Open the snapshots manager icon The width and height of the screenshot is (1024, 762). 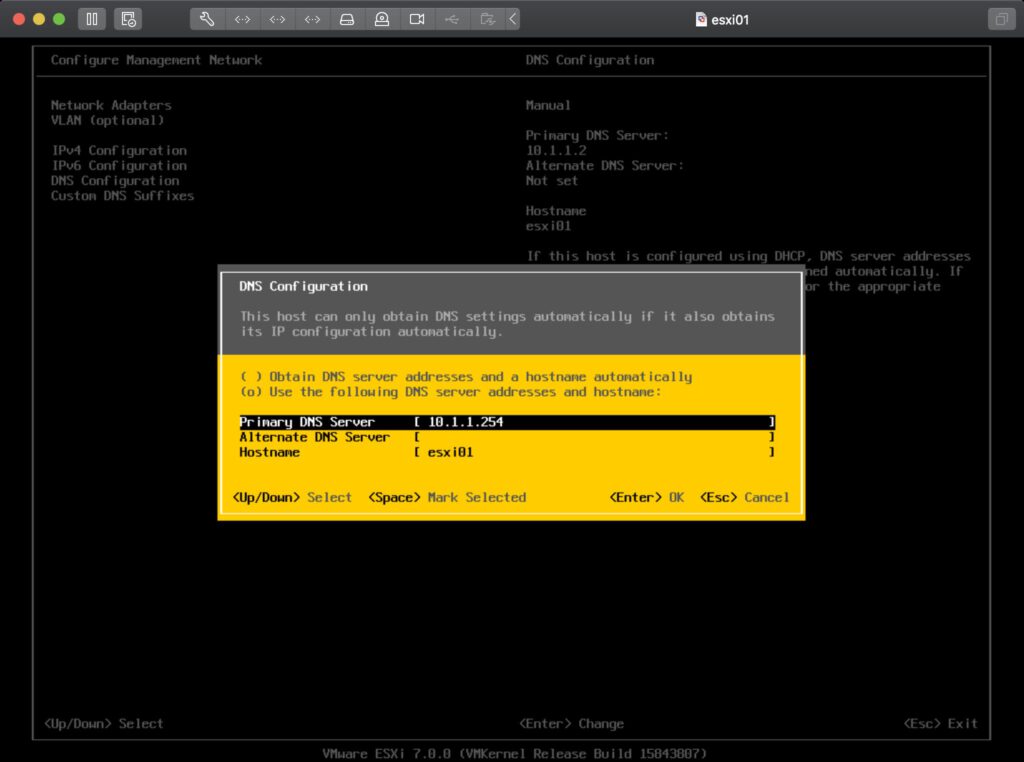pos(129,19)
